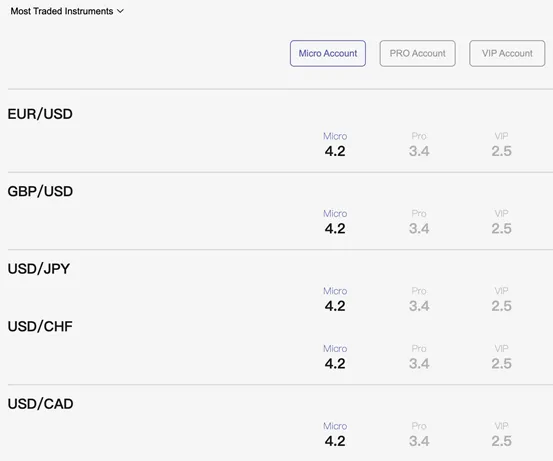Click the USD/CHF Micro spread value
Screen dimensions: 553x461
[335, 364]
